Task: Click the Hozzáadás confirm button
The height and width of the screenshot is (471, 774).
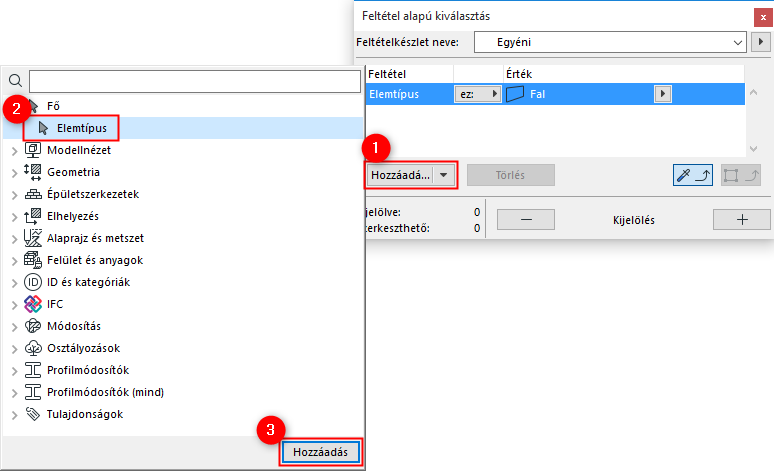Action: [320, 452]
